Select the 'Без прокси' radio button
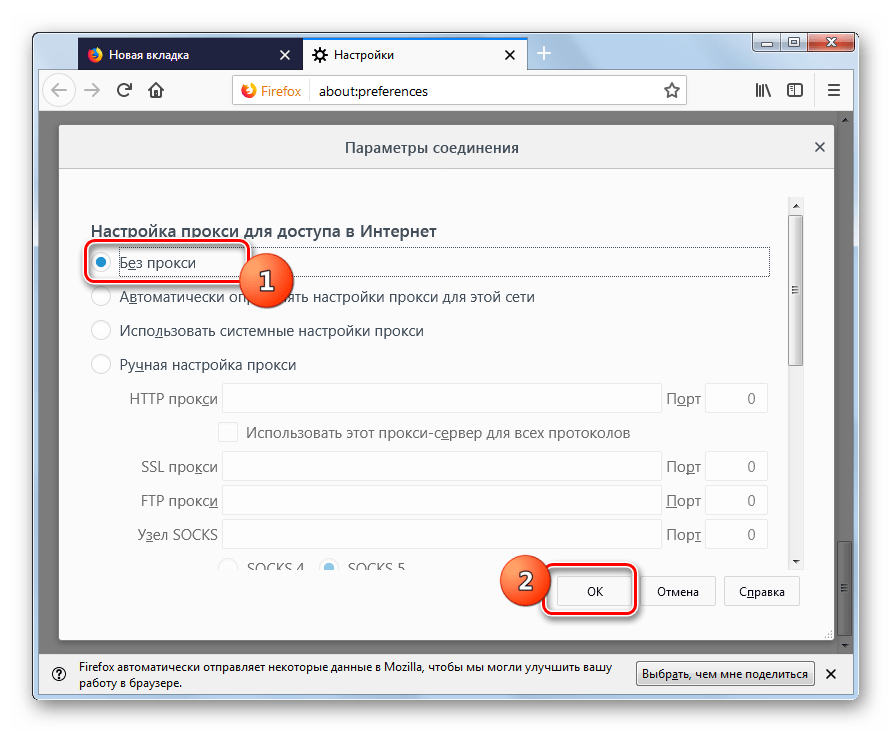 coord(101,262)
